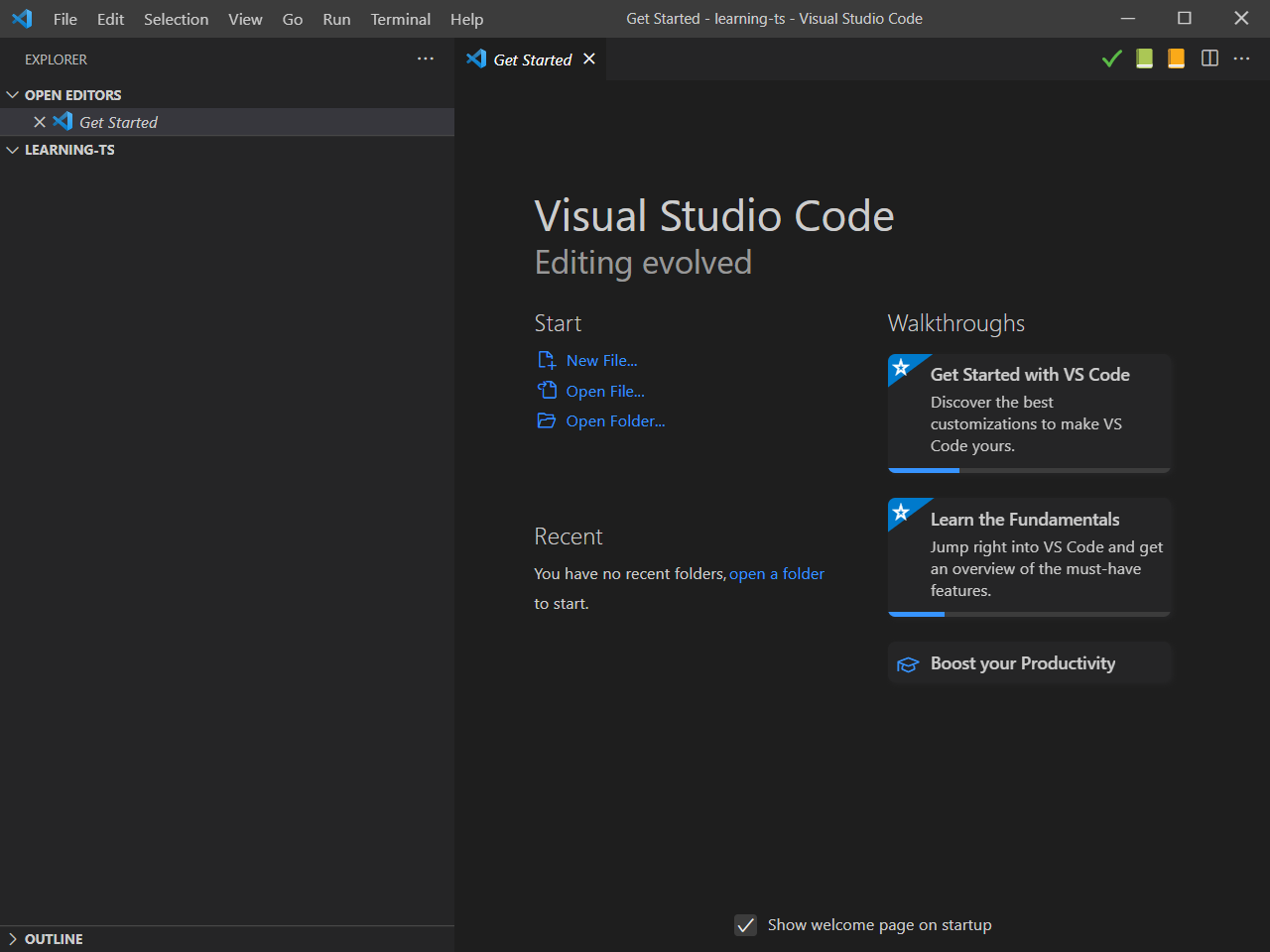This screenshot has height=952, width=1270.
Task: Select the Get Started editor tab
Action: pos(532,59)
